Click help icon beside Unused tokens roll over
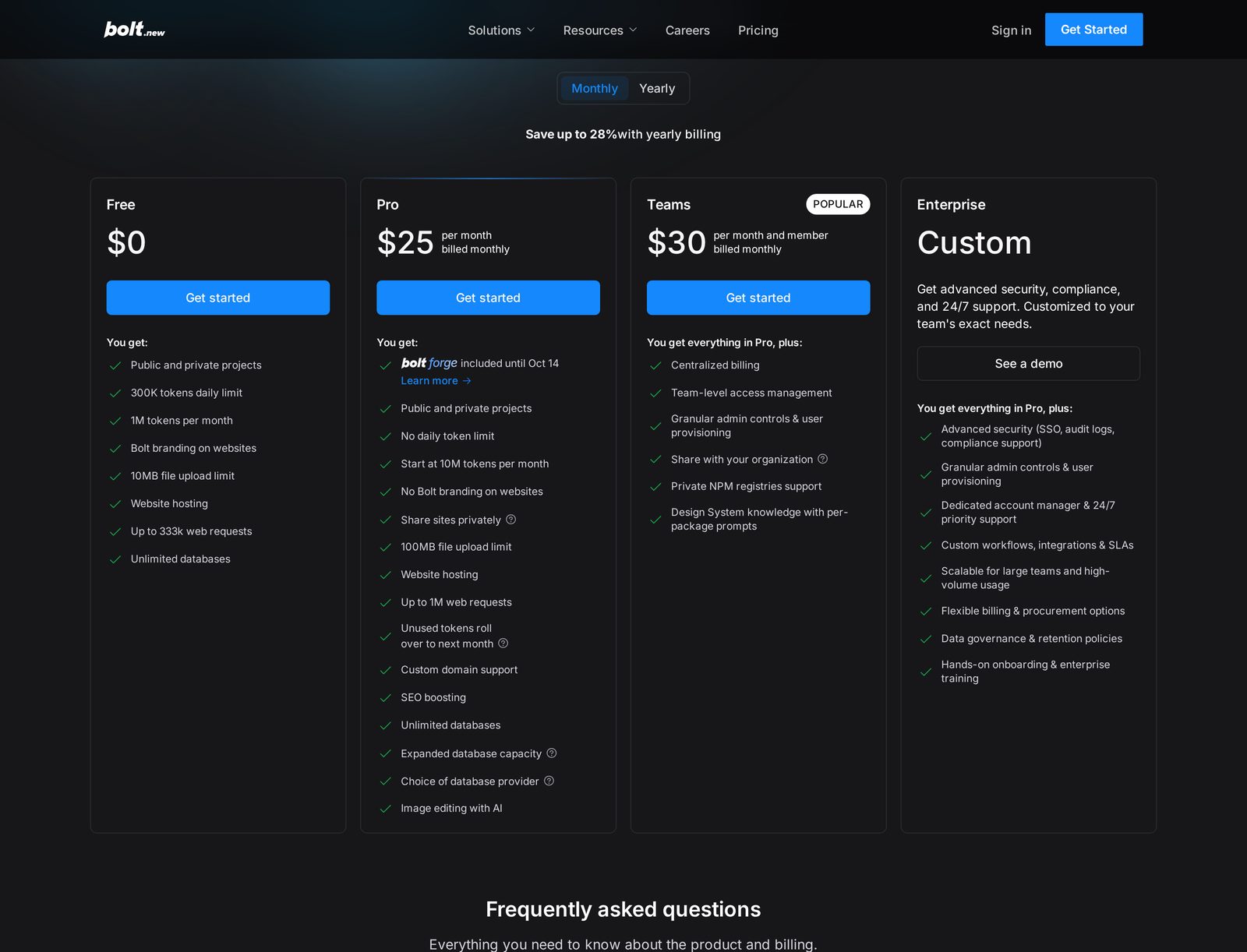 503,643
